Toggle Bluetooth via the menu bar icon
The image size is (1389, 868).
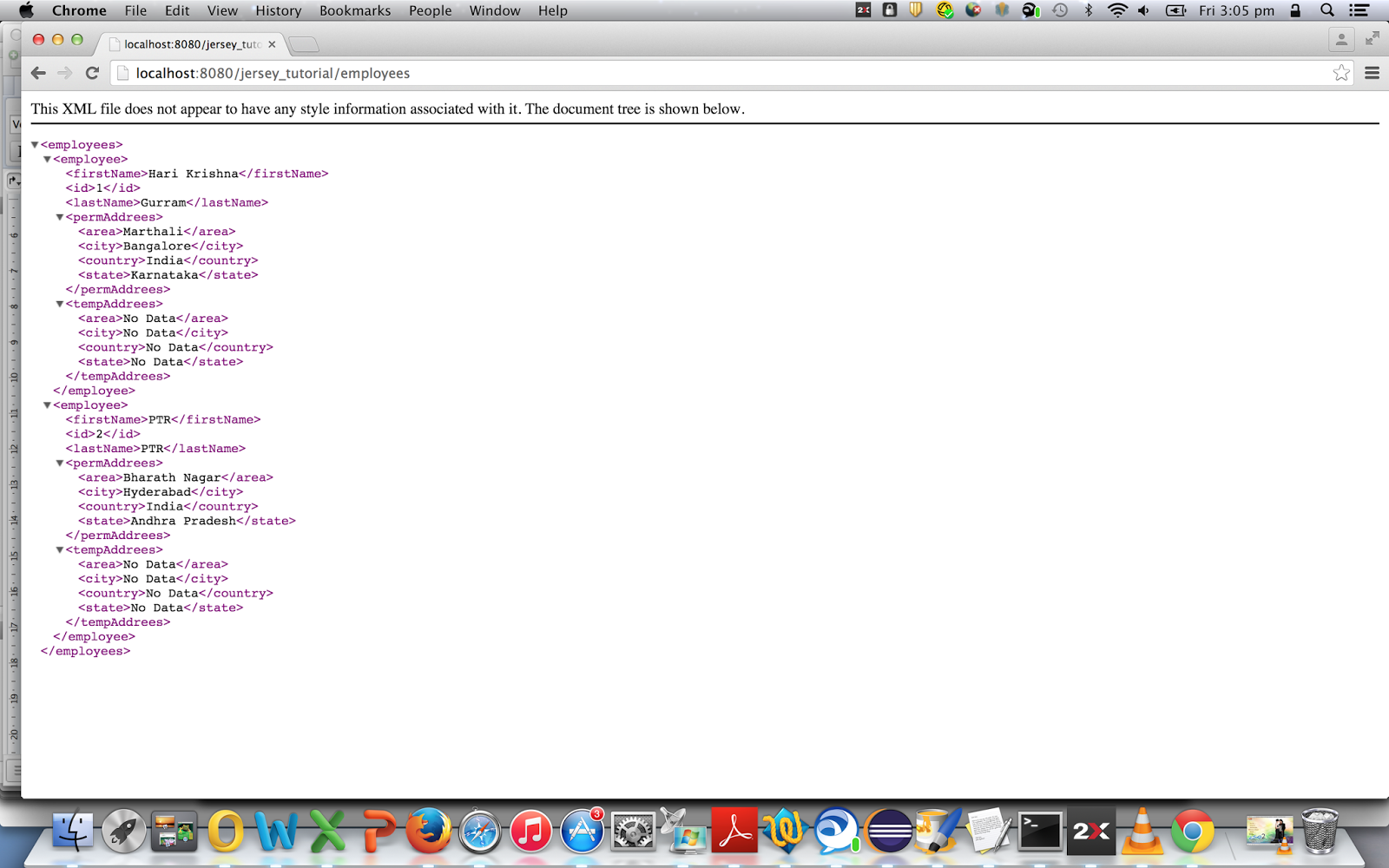[1089, 10]
